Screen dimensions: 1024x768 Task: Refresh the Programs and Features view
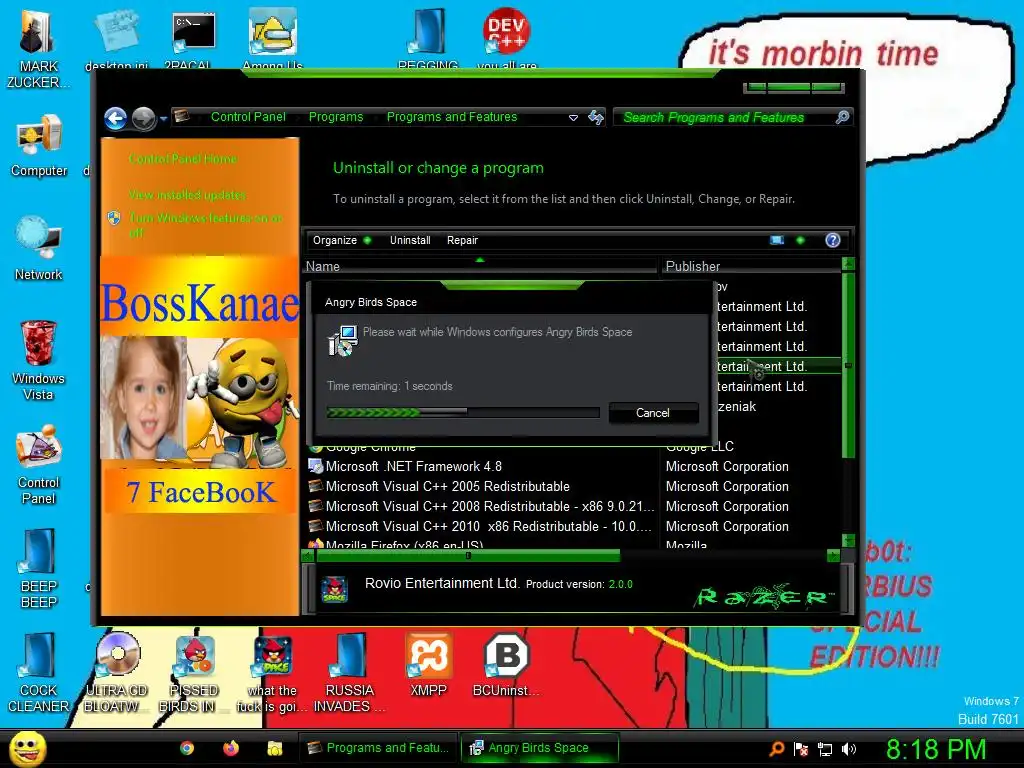coord(596,118)
